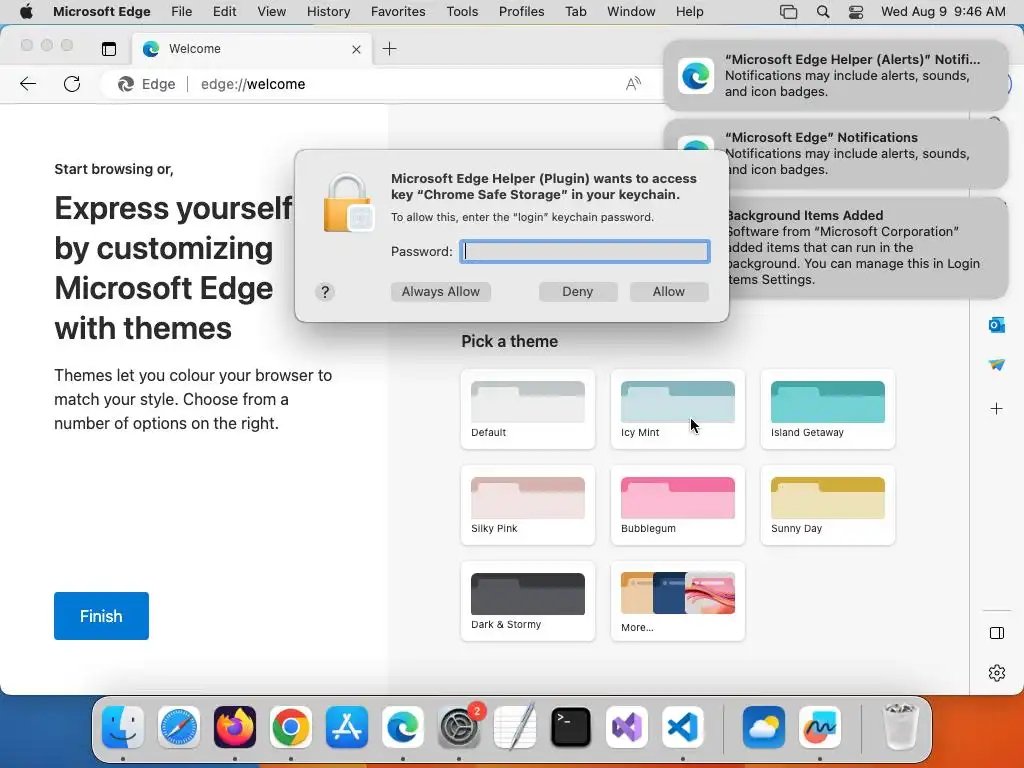Open Freeform from the Dock
This screenshot has width=1024, height=768.
point(820,727)
